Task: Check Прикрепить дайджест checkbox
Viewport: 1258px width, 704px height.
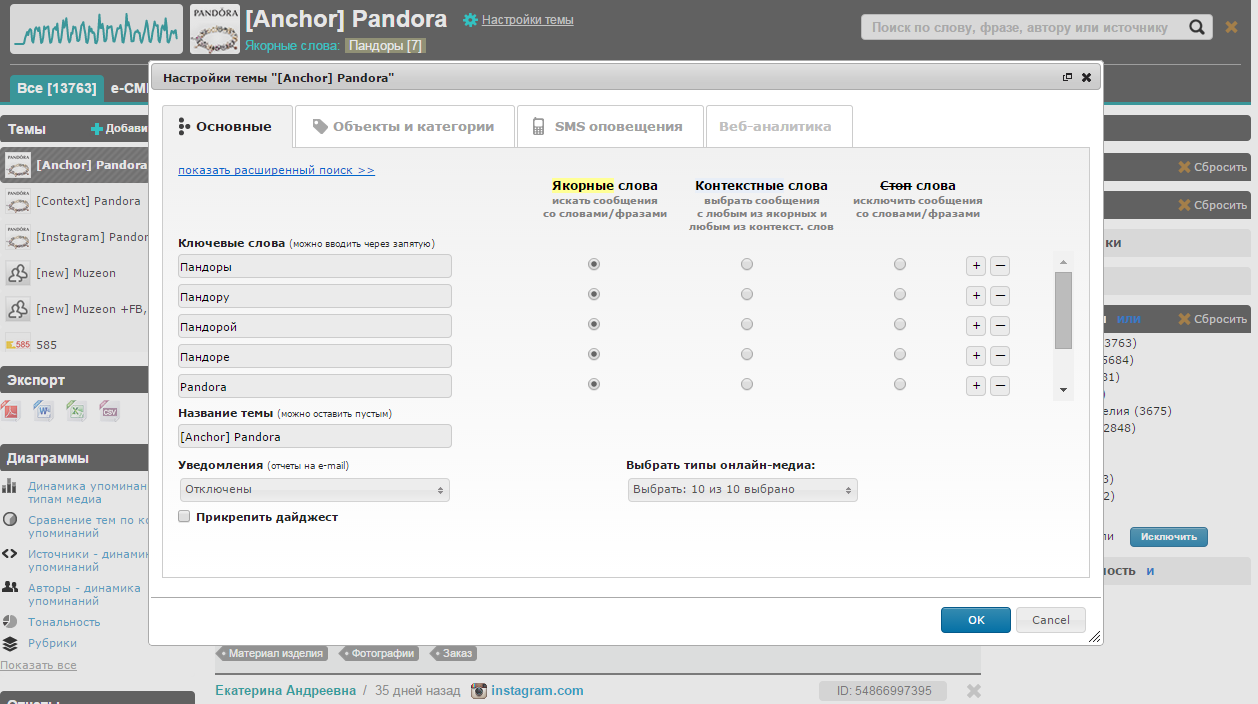Action: pos(184,517)
